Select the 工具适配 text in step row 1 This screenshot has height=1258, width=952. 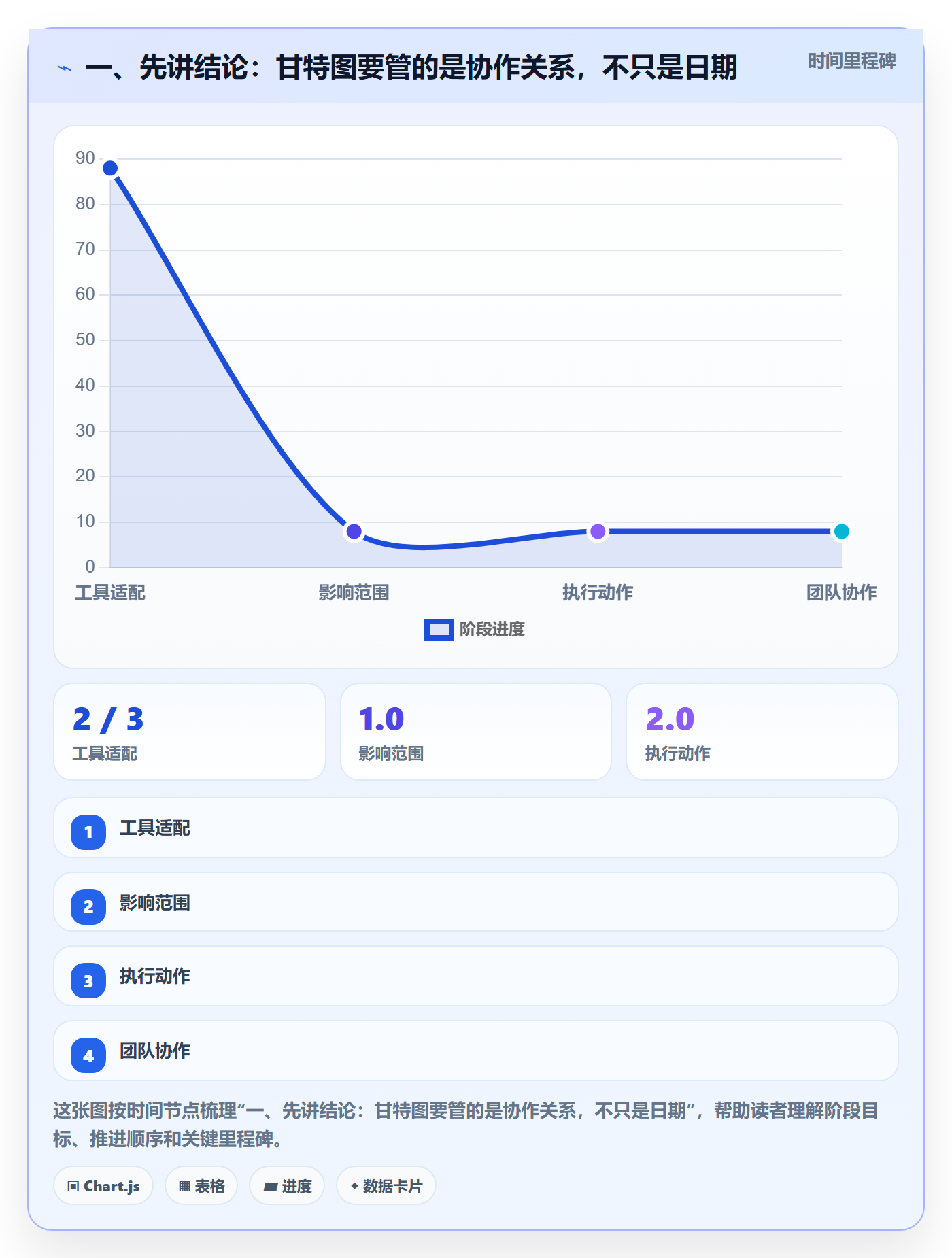tap(155, 828)
